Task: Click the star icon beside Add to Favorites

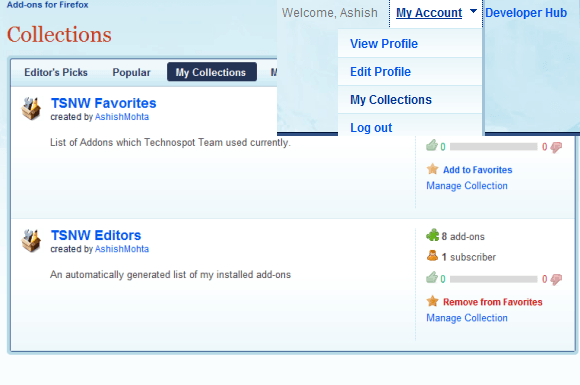Action: (x=432, y=169)
